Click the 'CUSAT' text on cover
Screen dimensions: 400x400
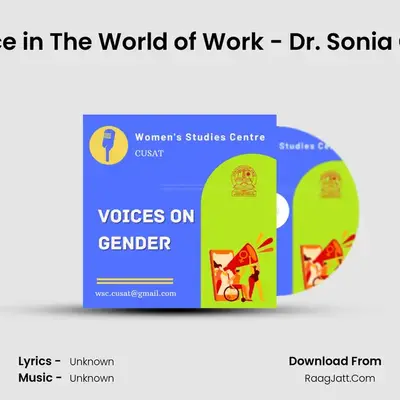tap(149, 153)
